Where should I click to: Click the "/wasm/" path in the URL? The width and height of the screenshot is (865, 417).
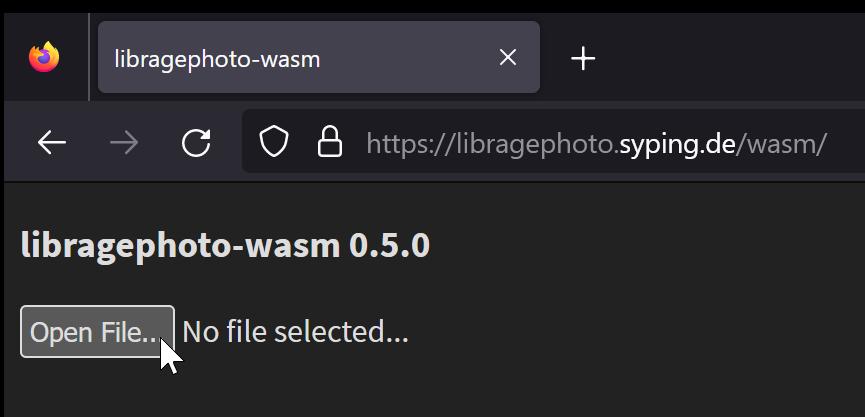[x=782, y=144]
